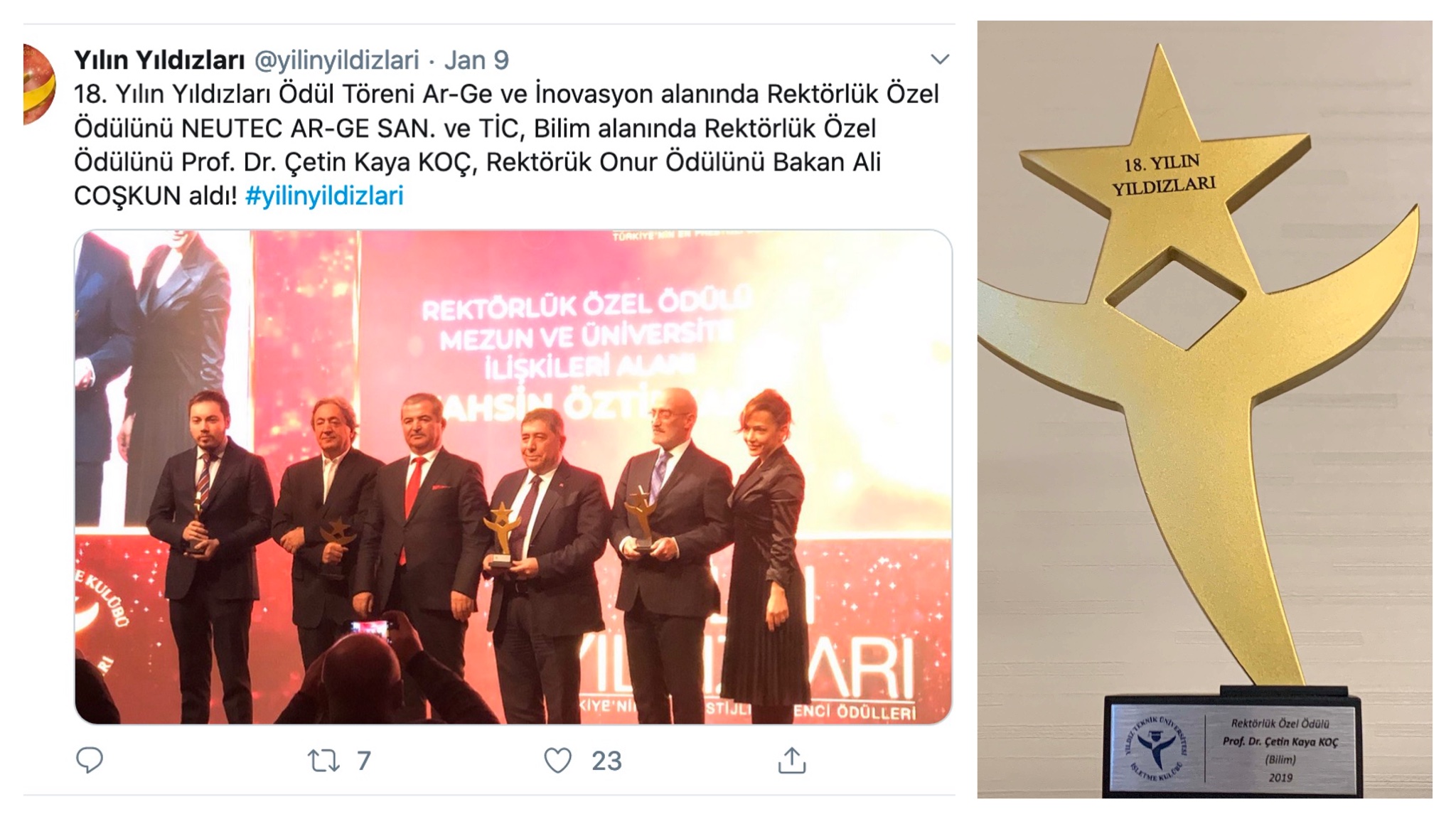The height and width of the screenshot is (819, 1456).
Task: Click the reply speech bubble icon
Action: point(90,760)
